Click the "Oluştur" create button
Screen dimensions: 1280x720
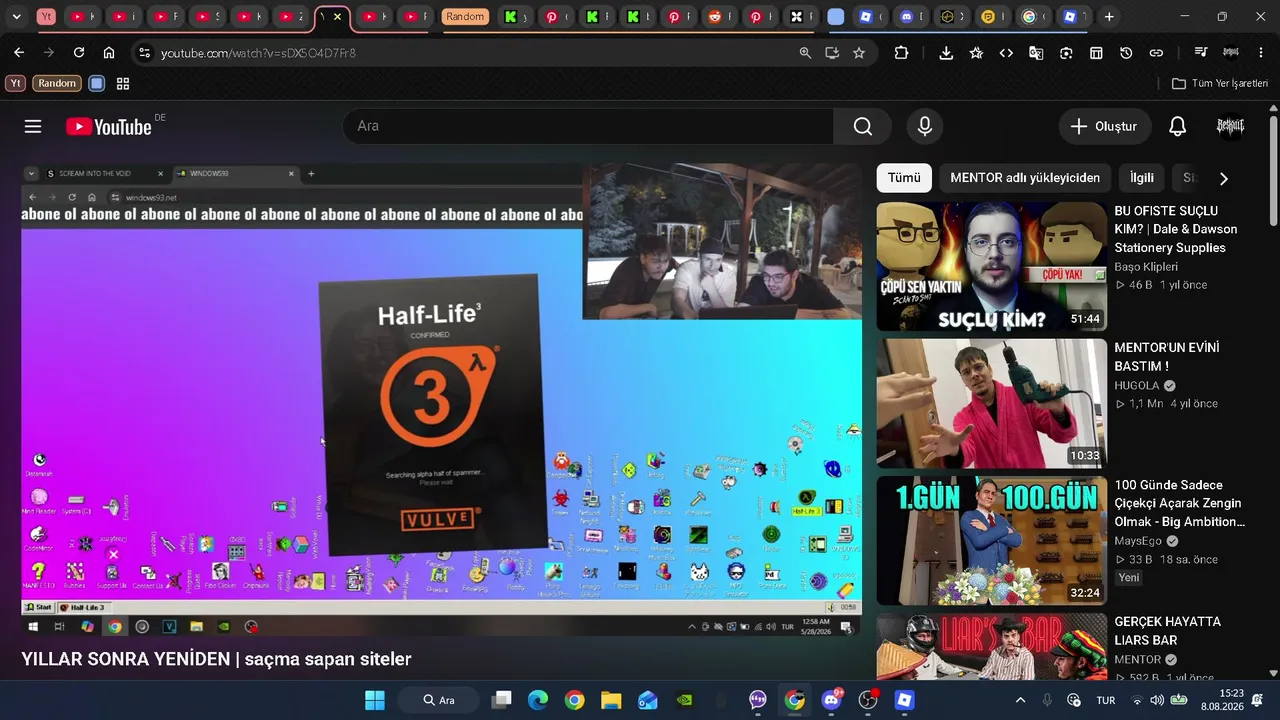click(x=1104, y=126)
